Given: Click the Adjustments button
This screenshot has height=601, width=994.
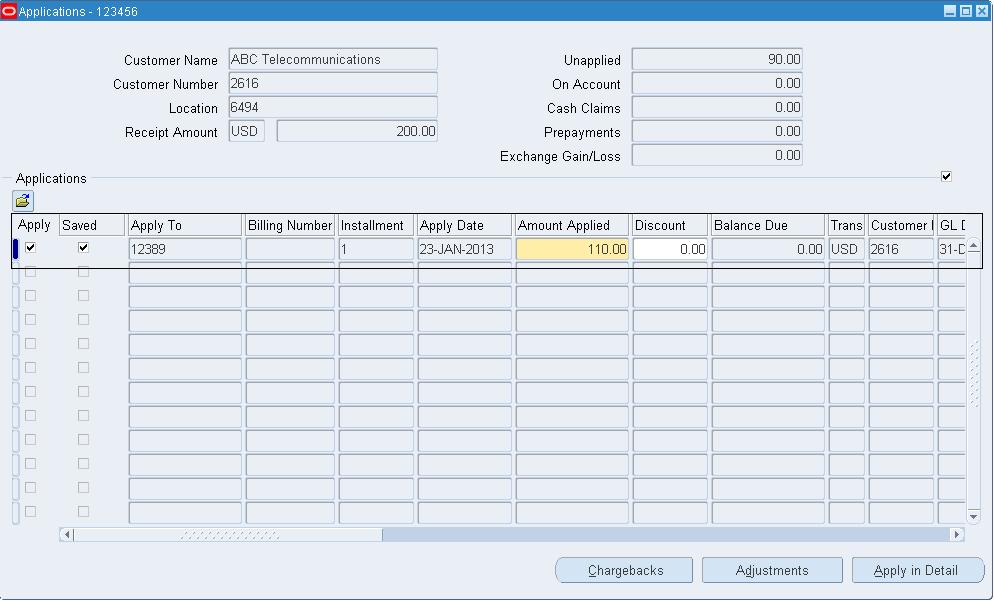Looking at the screenshot, I should 771,569.
